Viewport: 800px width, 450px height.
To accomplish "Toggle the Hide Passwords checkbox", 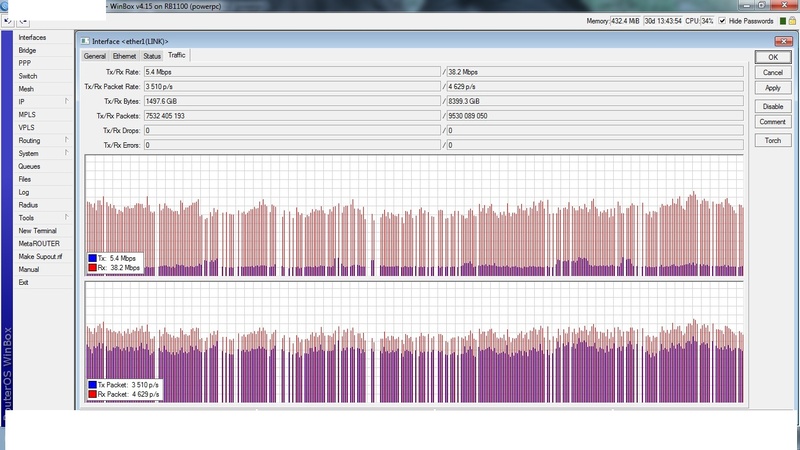I will click(722, 21).
